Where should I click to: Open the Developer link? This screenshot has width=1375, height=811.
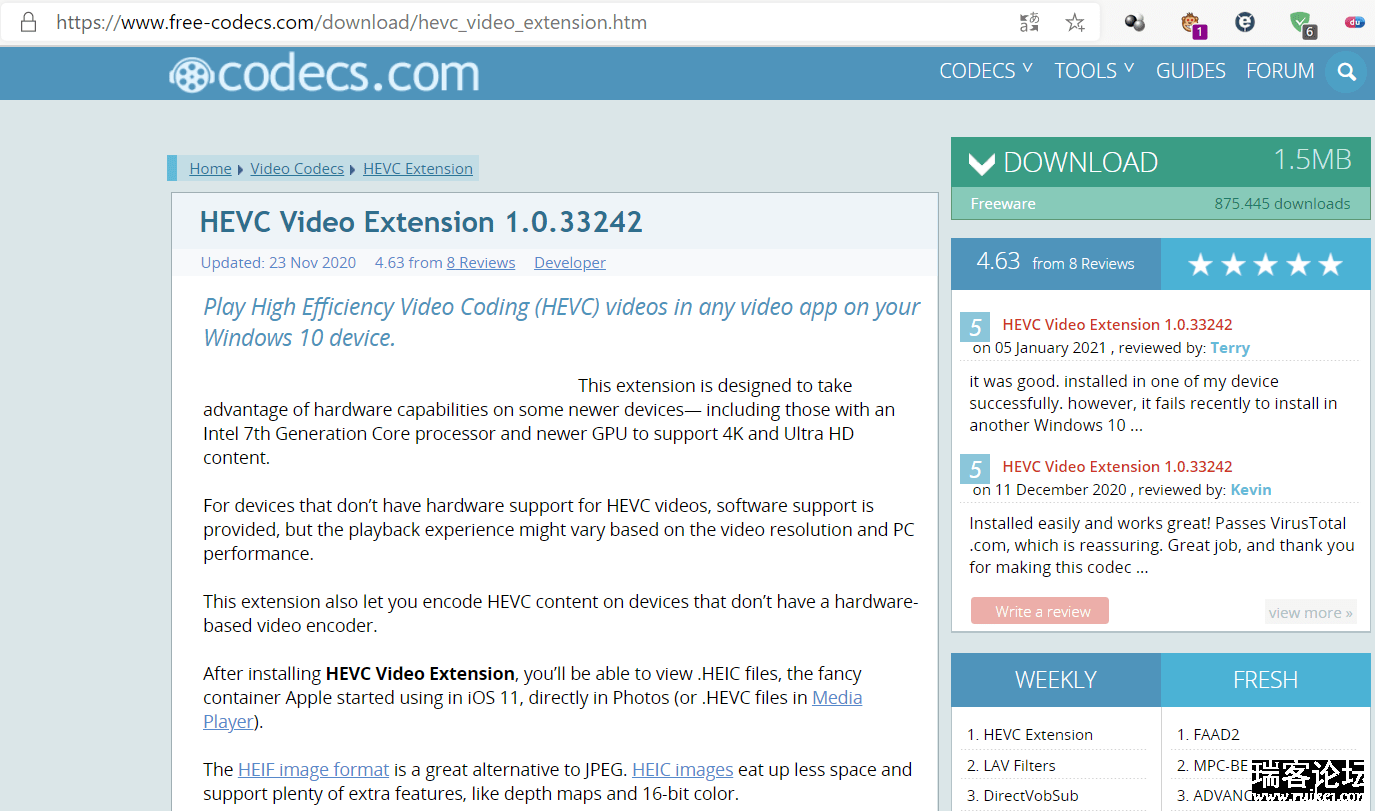570,263
